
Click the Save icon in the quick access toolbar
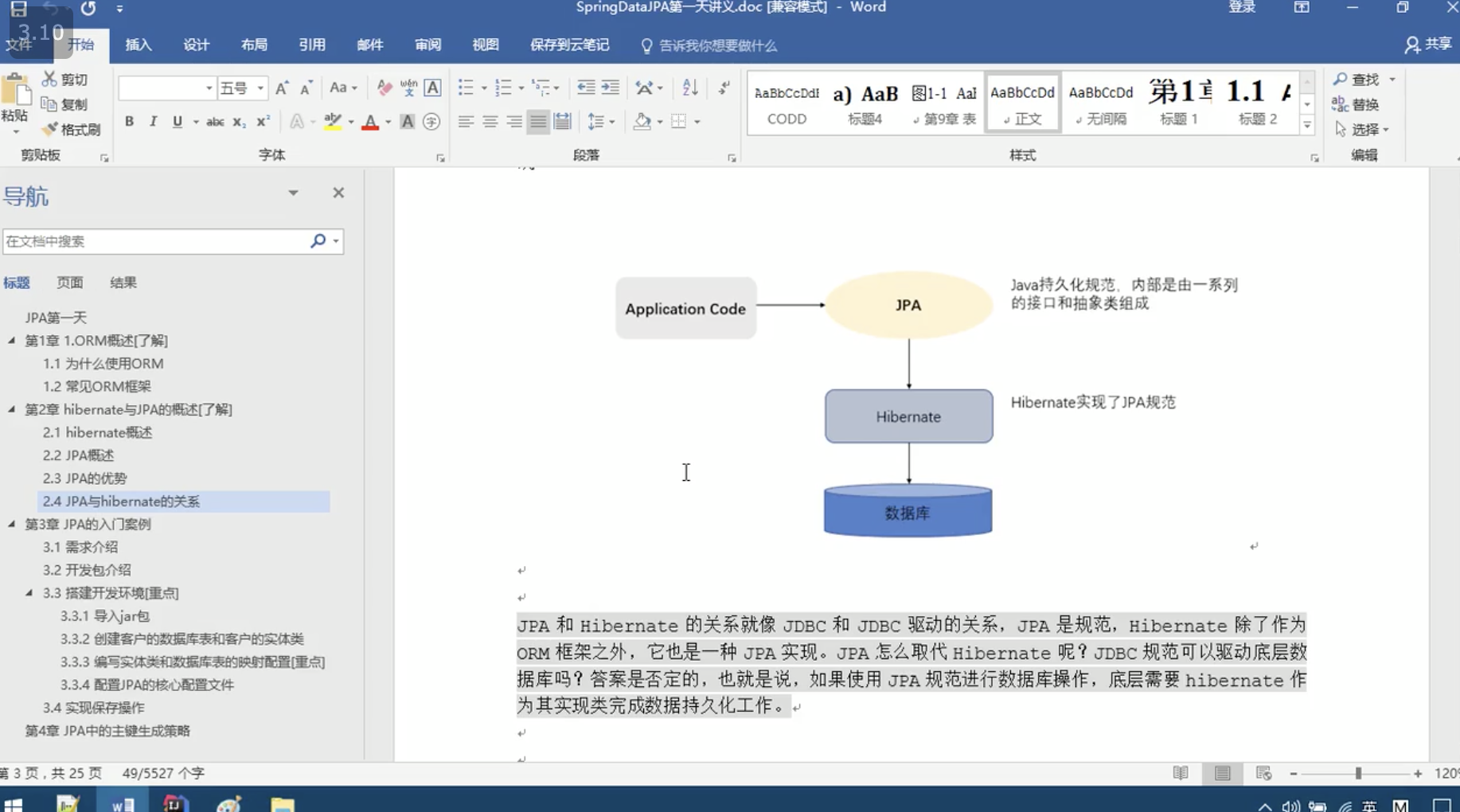[x=18, y=9]
